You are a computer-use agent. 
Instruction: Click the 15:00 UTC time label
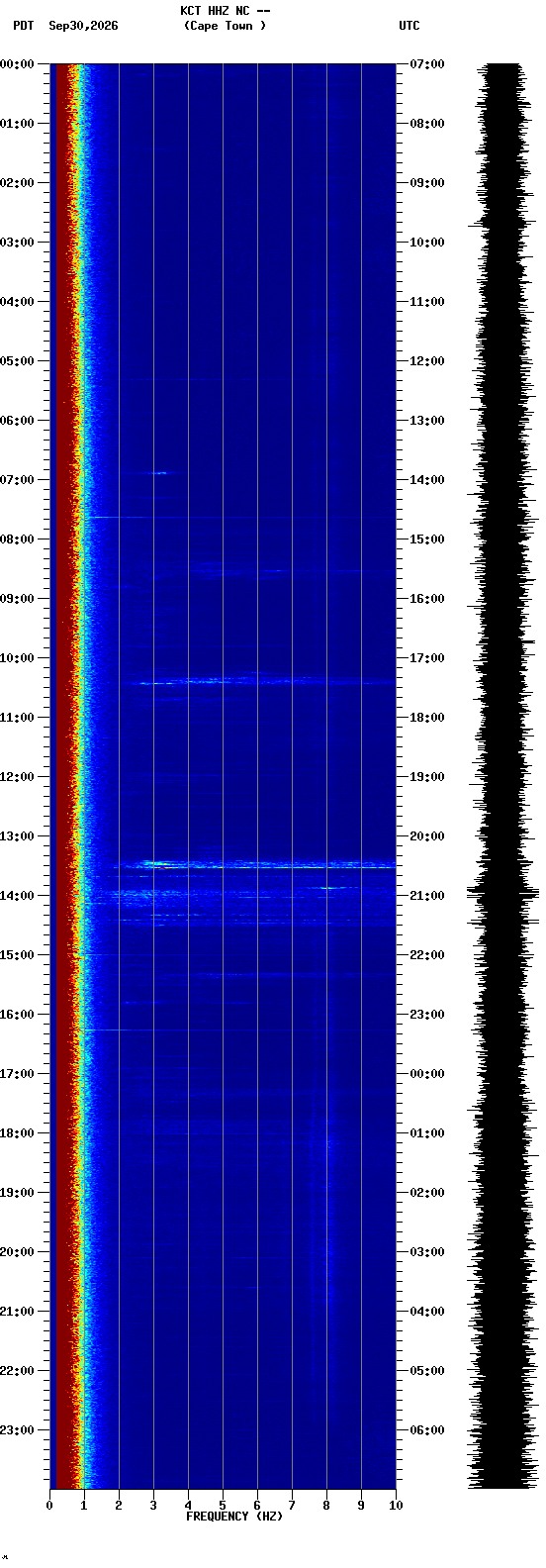click(x=427, y=539)
